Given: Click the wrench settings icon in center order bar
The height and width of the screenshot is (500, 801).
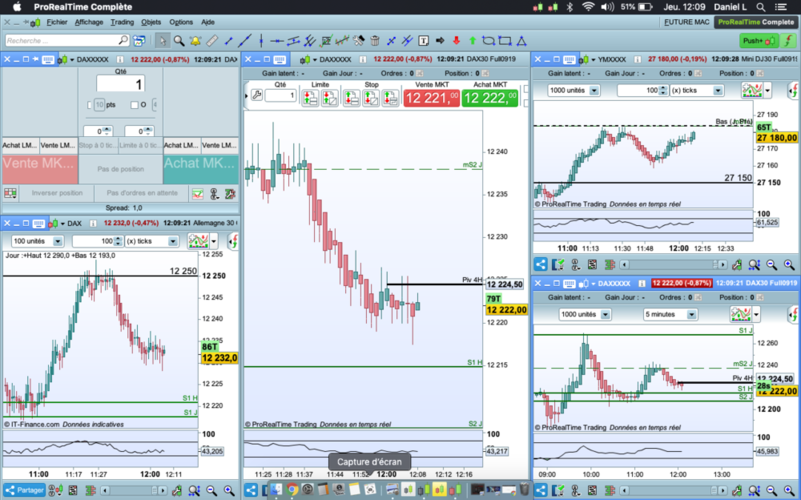Looking at the screenshot, I should [257, 95].
